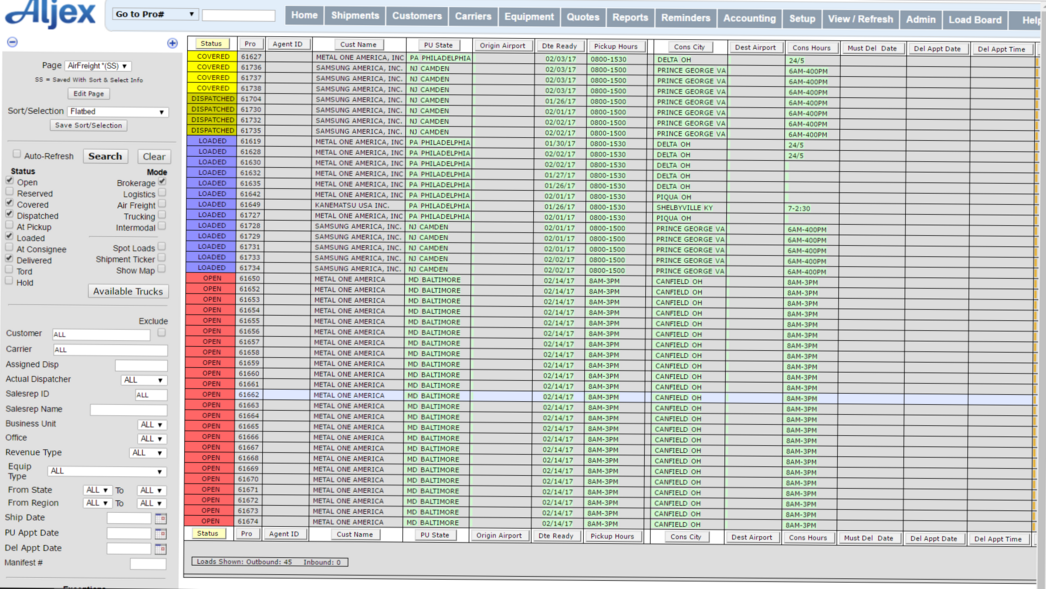Viewport: 1046px width, 589px height.
Task: Click the SHELBYVILLE KY consignee city cell
Action: pos(689,207)
